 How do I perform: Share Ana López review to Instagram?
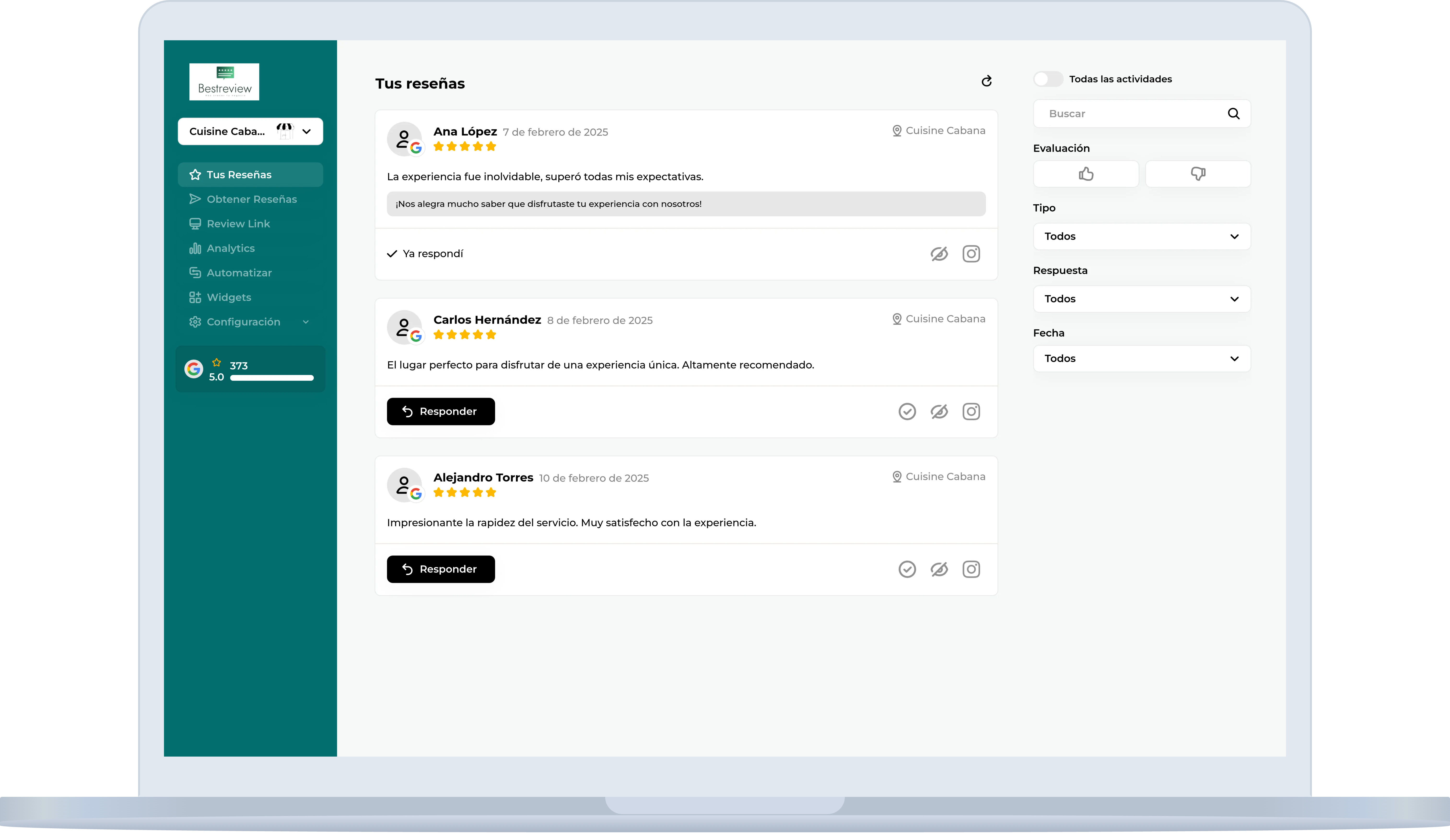pos(971,254)
